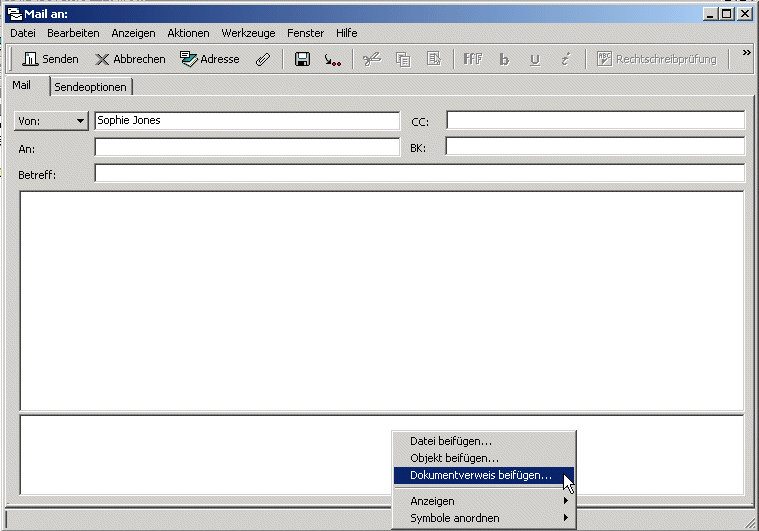Choose Objekt beifügen from context menu

[x=484, y=458]
